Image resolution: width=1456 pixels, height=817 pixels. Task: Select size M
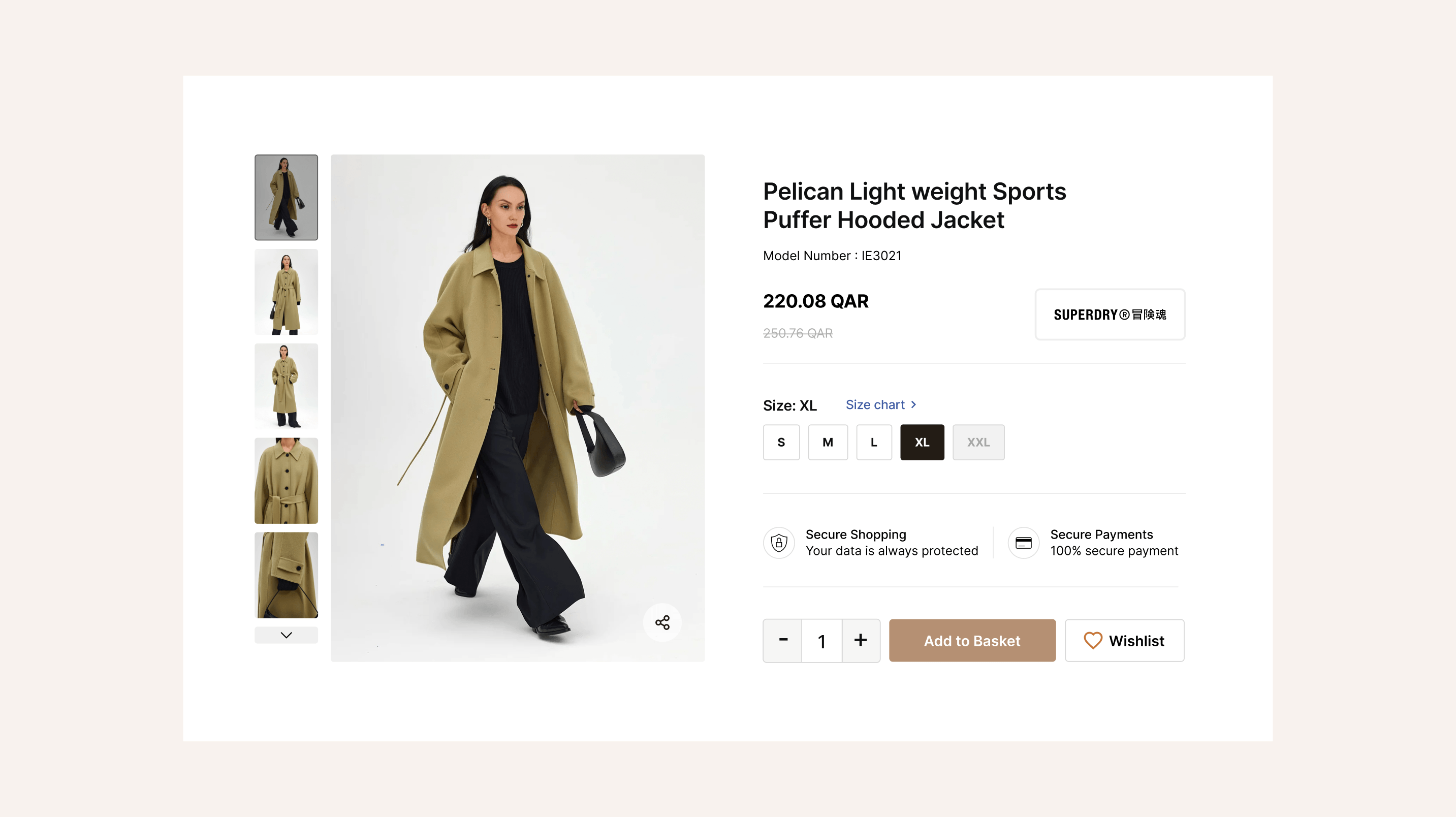click(x=828, y=442)
